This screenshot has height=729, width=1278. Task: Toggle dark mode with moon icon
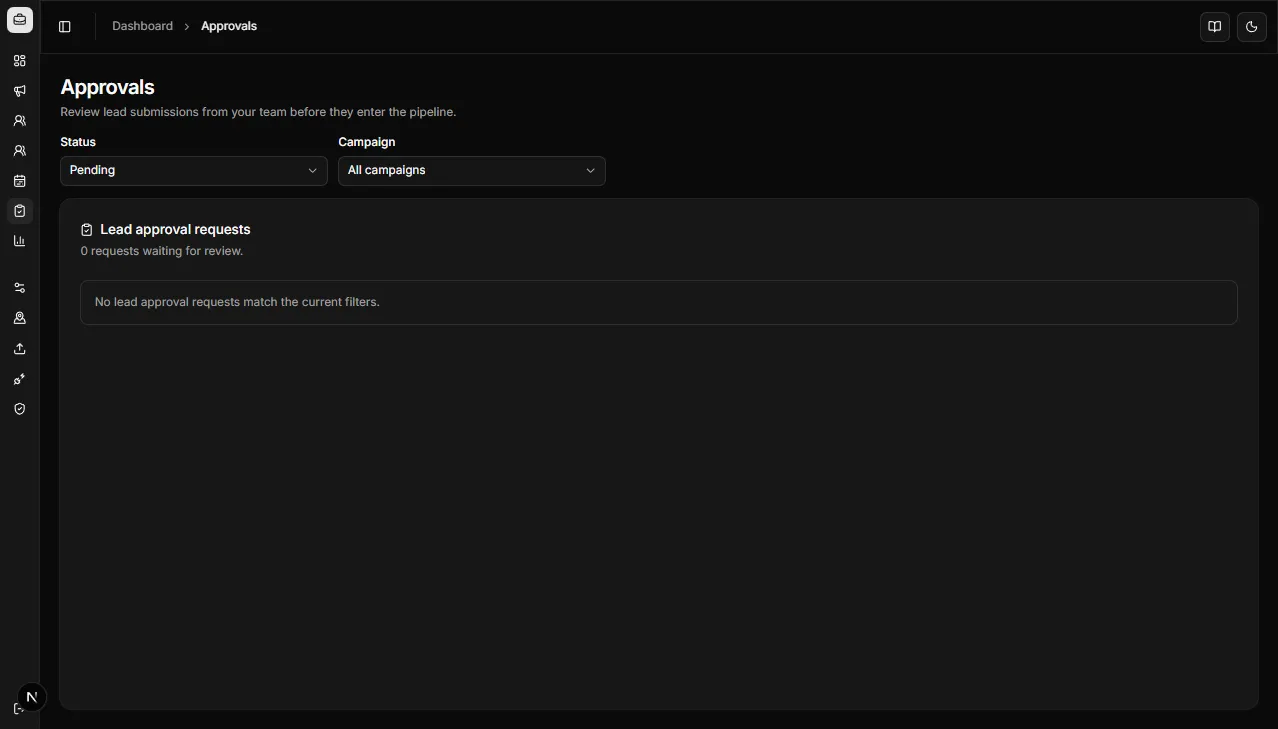click(1252, 27)
